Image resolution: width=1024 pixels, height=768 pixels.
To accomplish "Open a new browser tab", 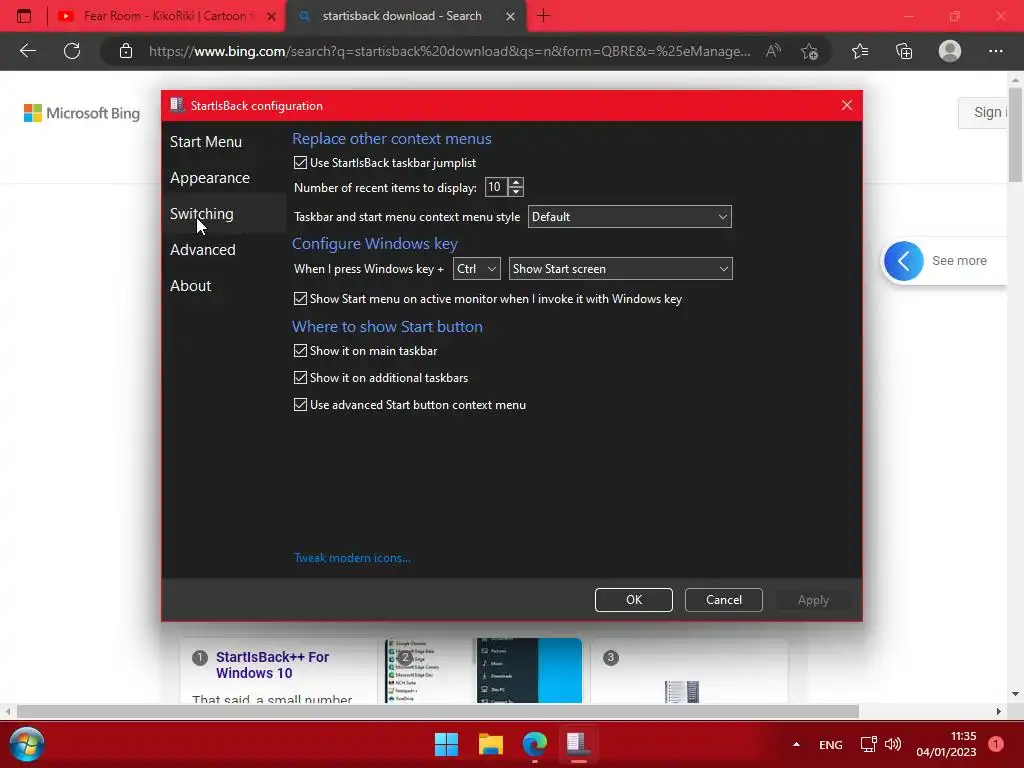I will pos(543,16).
